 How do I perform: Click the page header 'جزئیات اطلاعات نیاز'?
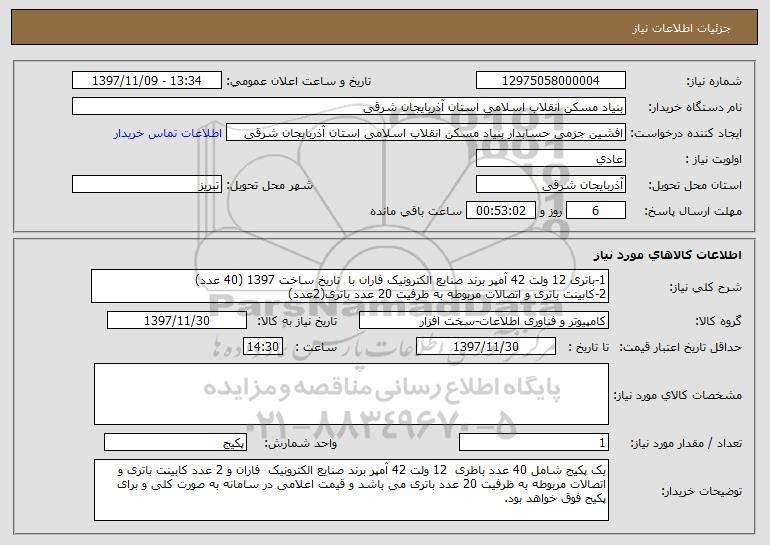[x=681, y=28]
